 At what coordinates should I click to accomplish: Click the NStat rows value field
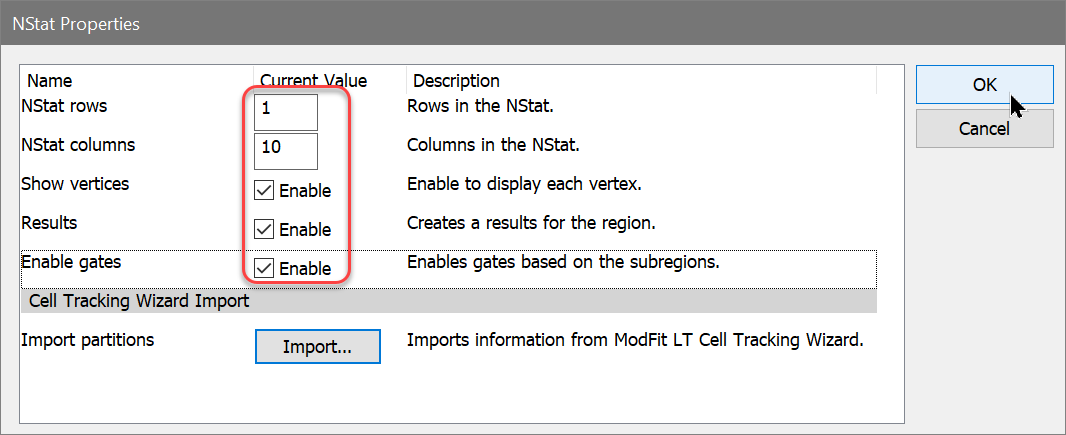pyautogui.click(x=286, y=112)
